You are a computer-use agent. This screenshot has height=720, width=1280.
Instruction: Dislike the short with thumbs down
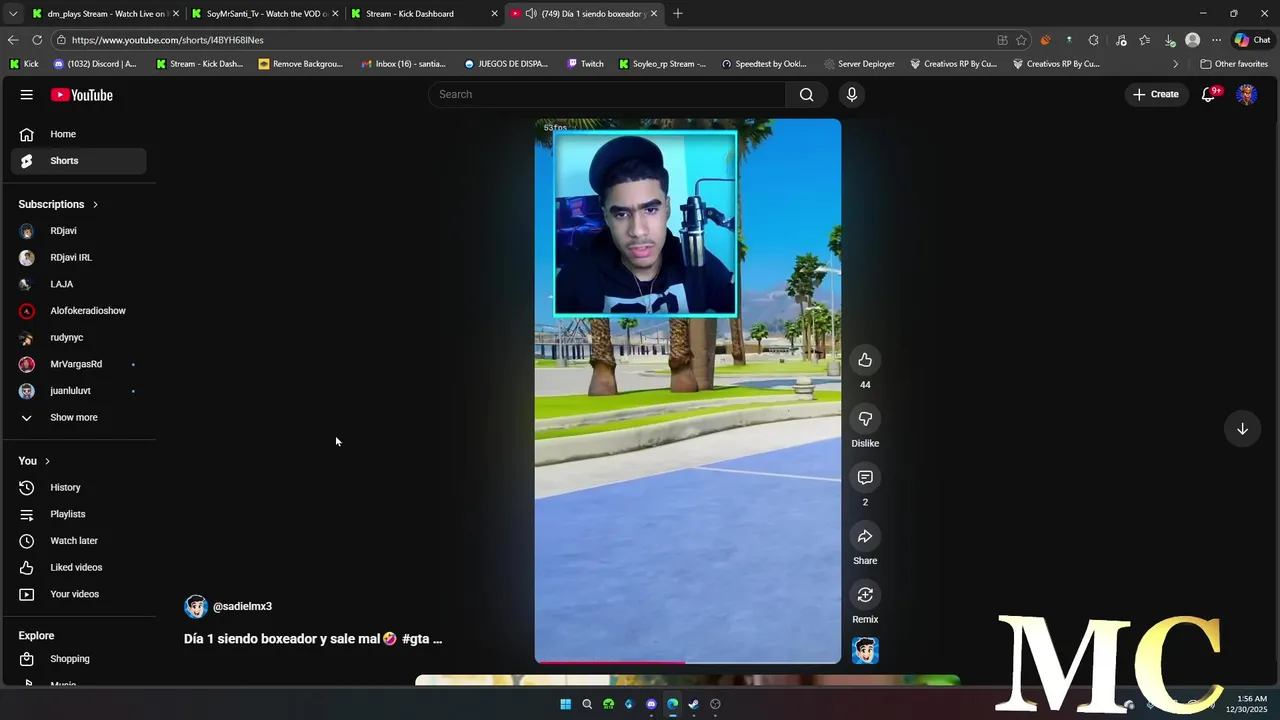coord(865,419)
